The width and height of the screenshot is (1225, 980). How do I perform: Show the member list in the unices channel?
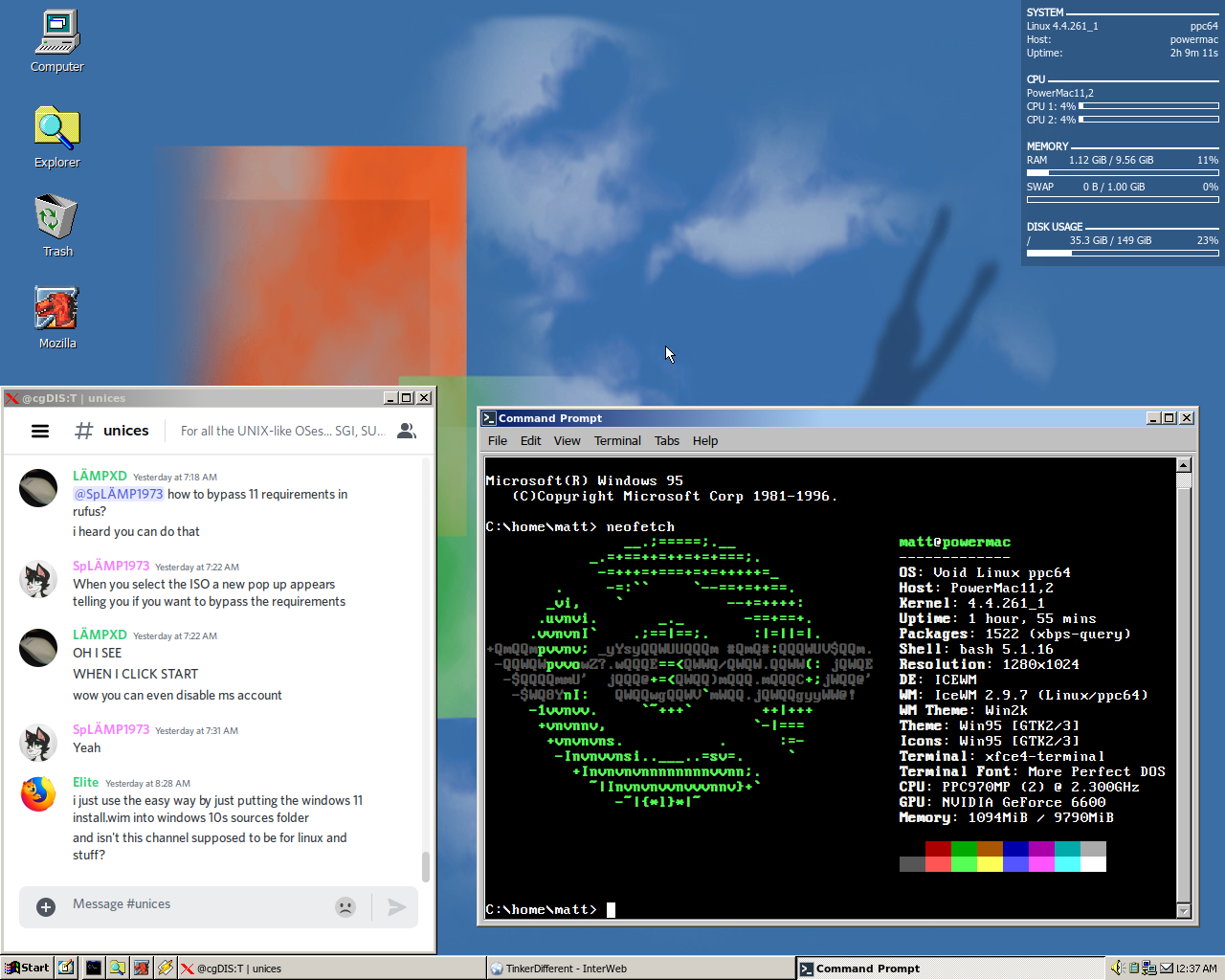click(x=407, y=432)
